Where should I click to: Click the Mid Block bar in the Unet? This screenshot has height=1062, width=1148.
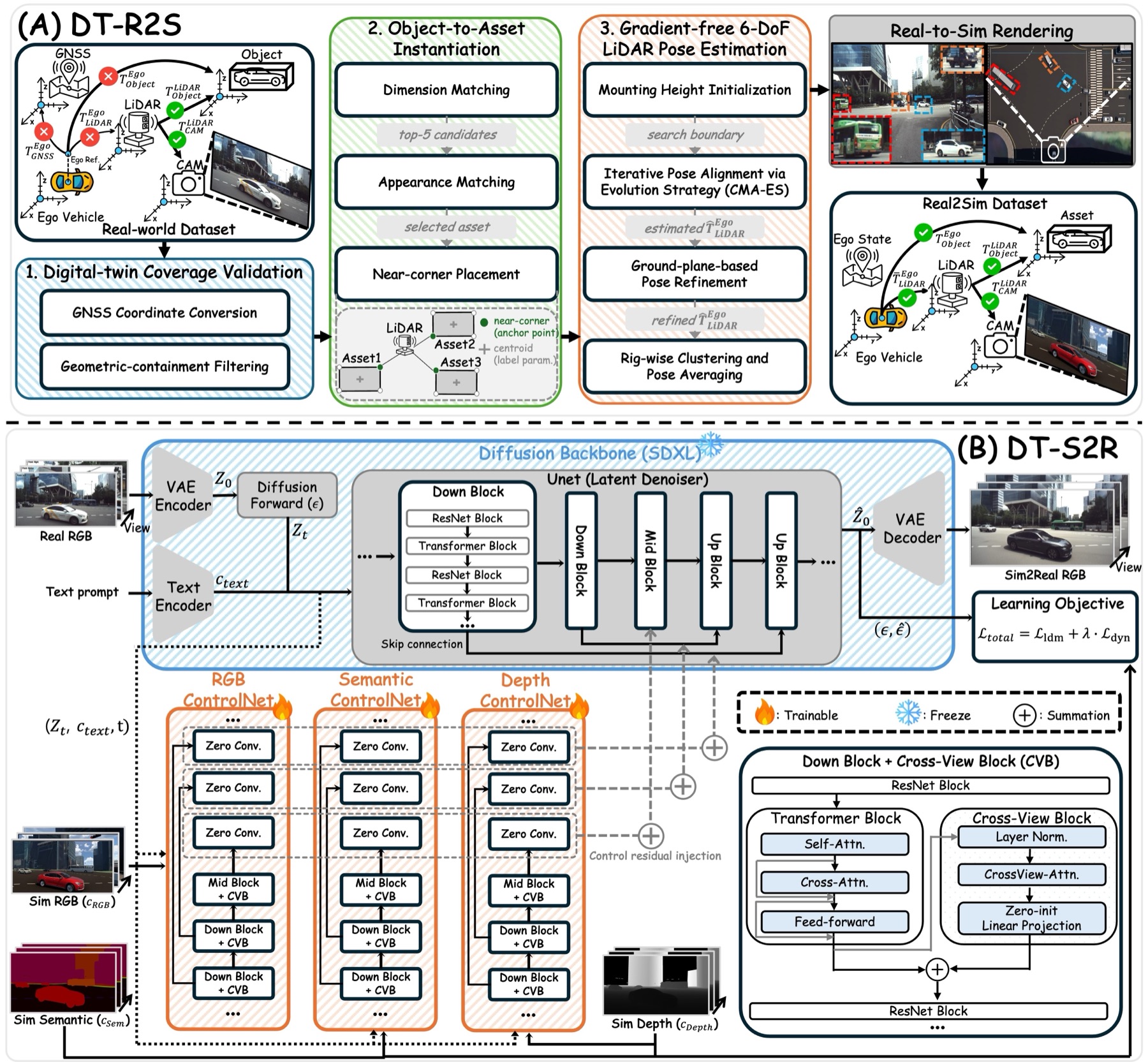pyautogui.click(x=650, y=561)
